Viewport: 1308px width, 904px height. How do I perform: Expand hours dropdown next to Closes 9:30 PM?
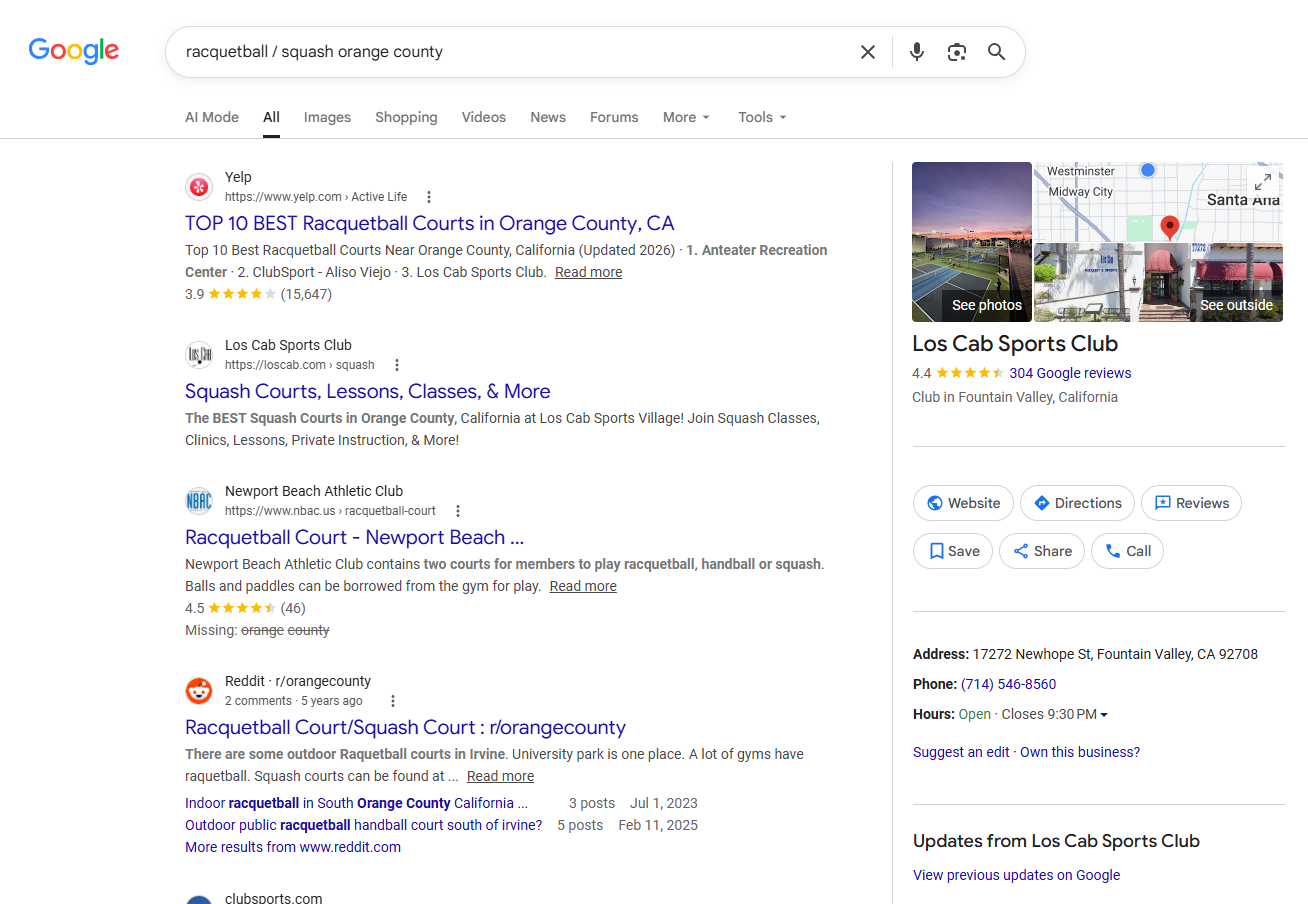pos(1104,715)
